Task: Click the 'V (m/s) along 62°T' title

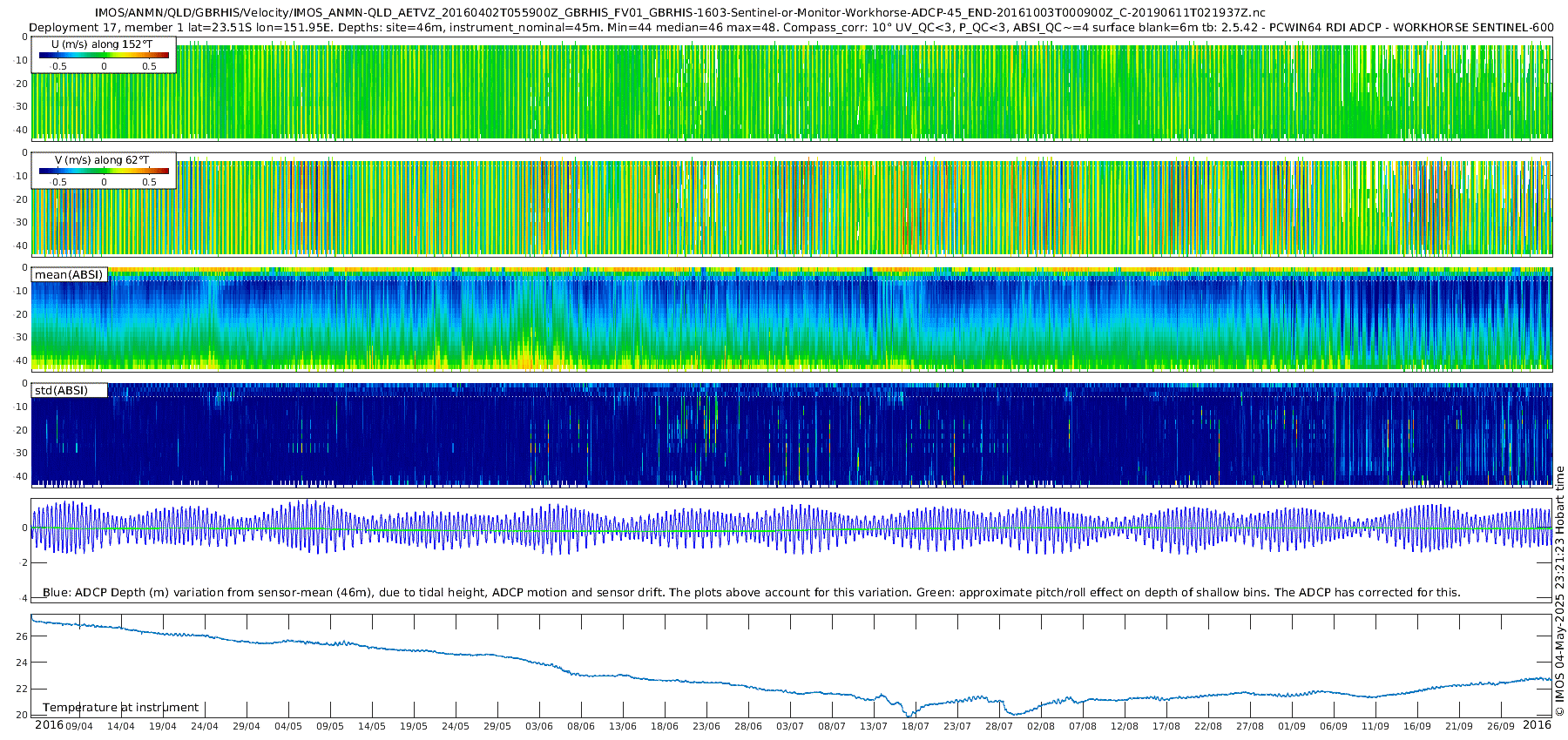Action: 102,160
